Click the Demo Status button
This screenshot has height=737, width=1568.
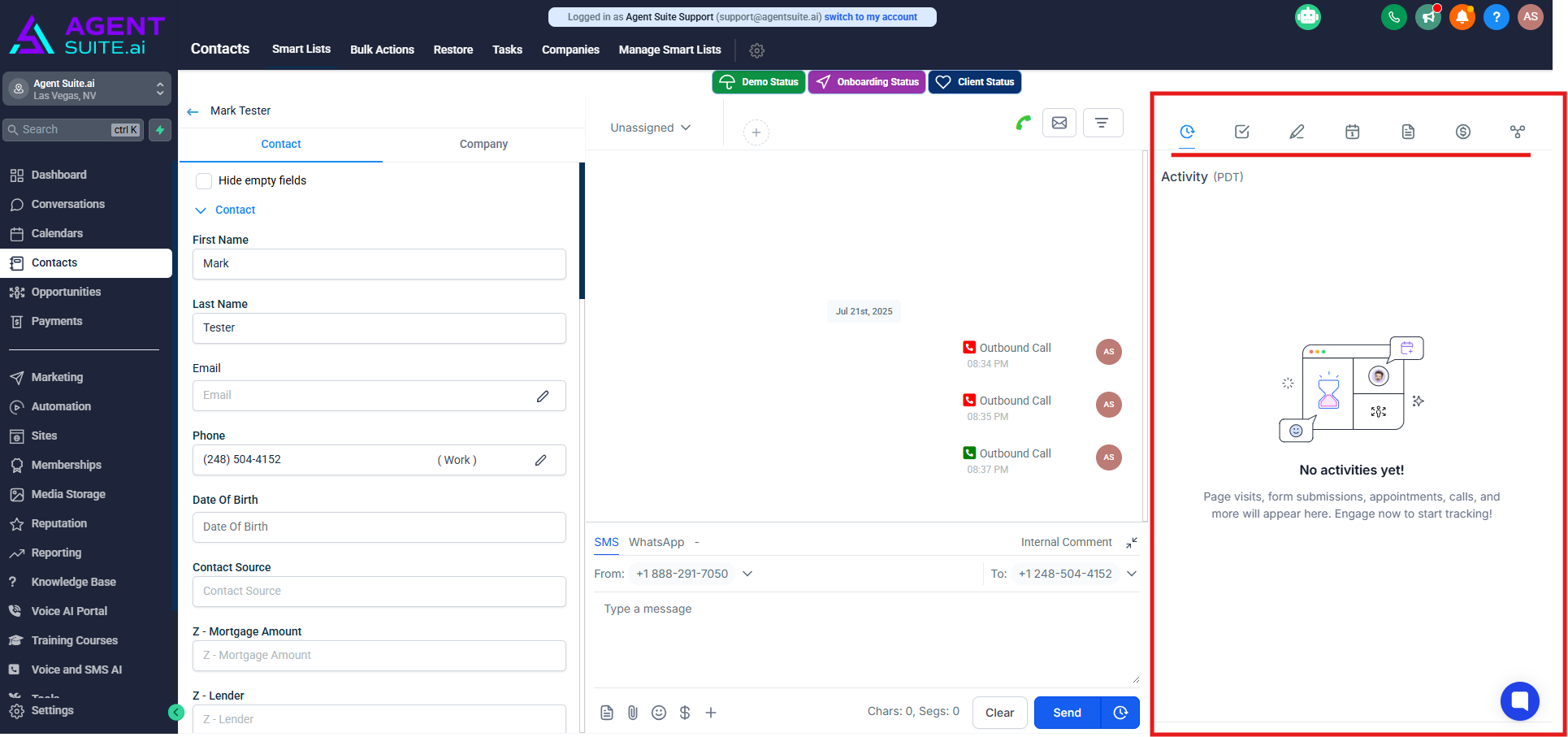pyautogui.click(x=759, y=82)
